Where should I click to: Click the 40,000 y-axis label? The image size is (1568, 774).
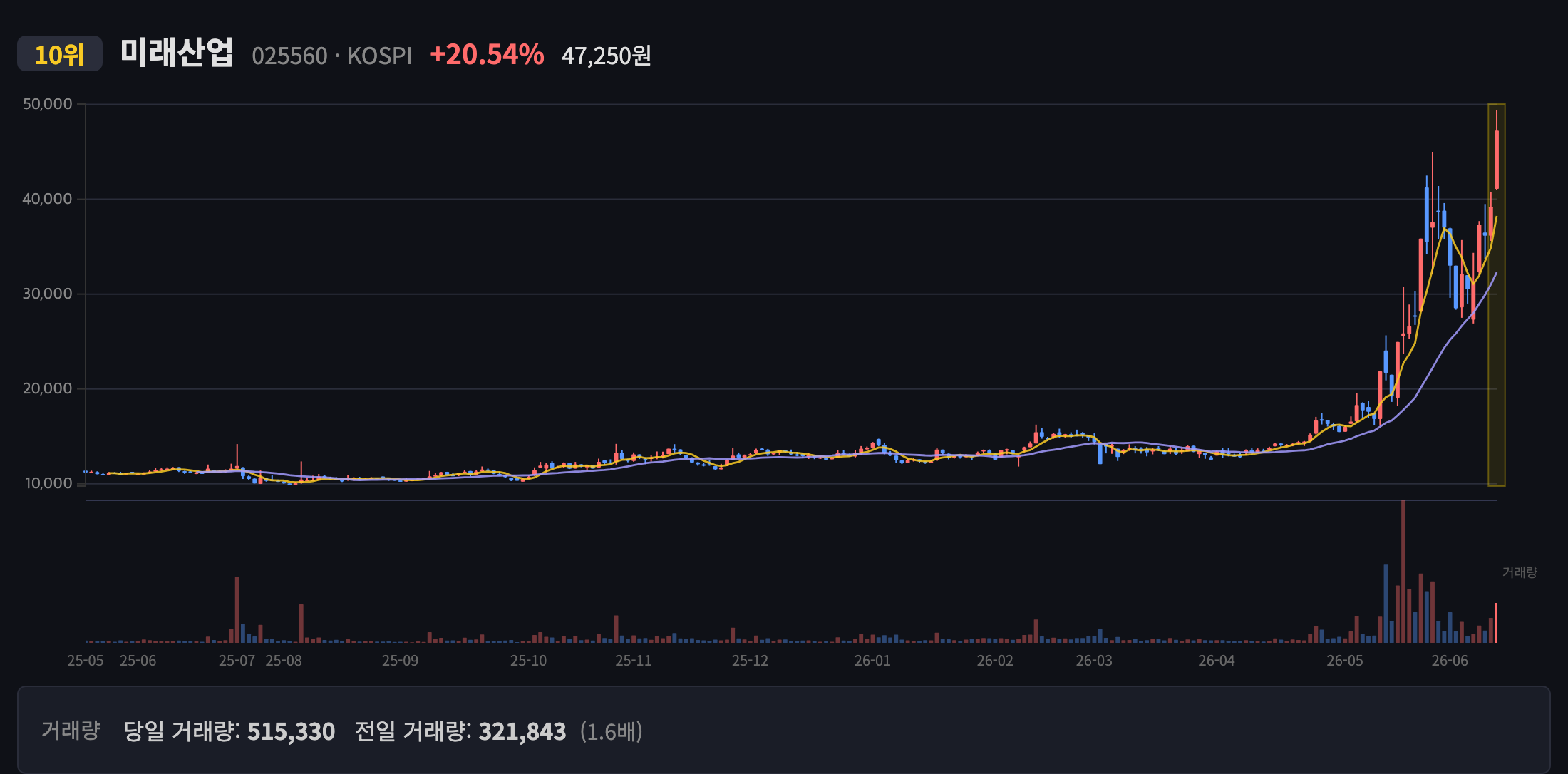coord(48,199)
